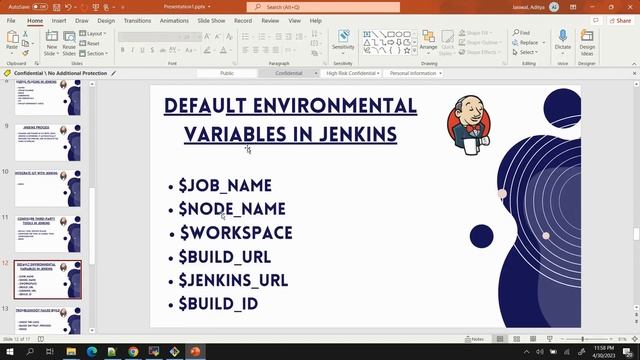Toggle Underline formatting
The height and width of the screenshot is (360, 640).
[x=142, y=50]
